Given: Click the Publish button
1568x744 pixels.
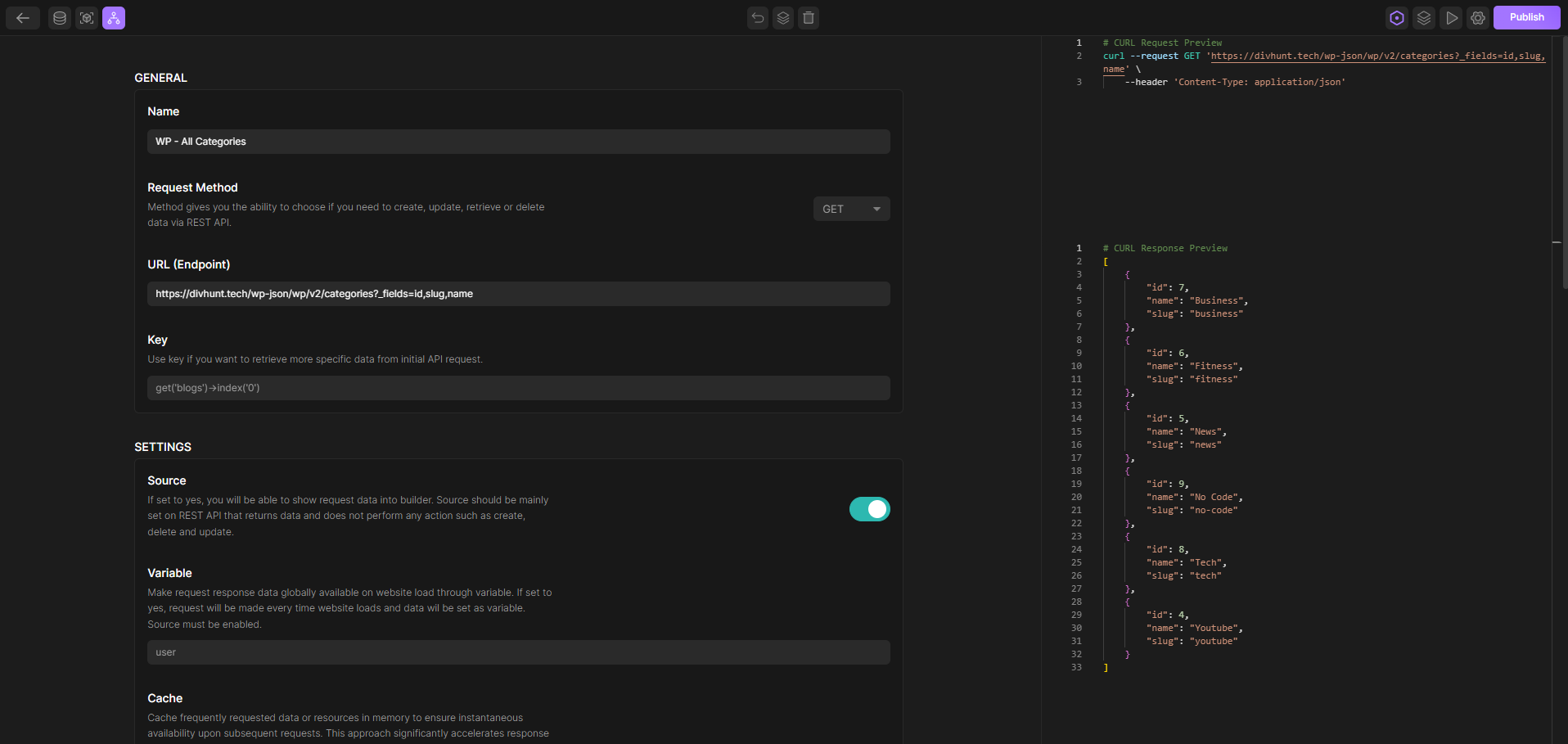Looking at the screenshot, I should (x=1527, y=17).
